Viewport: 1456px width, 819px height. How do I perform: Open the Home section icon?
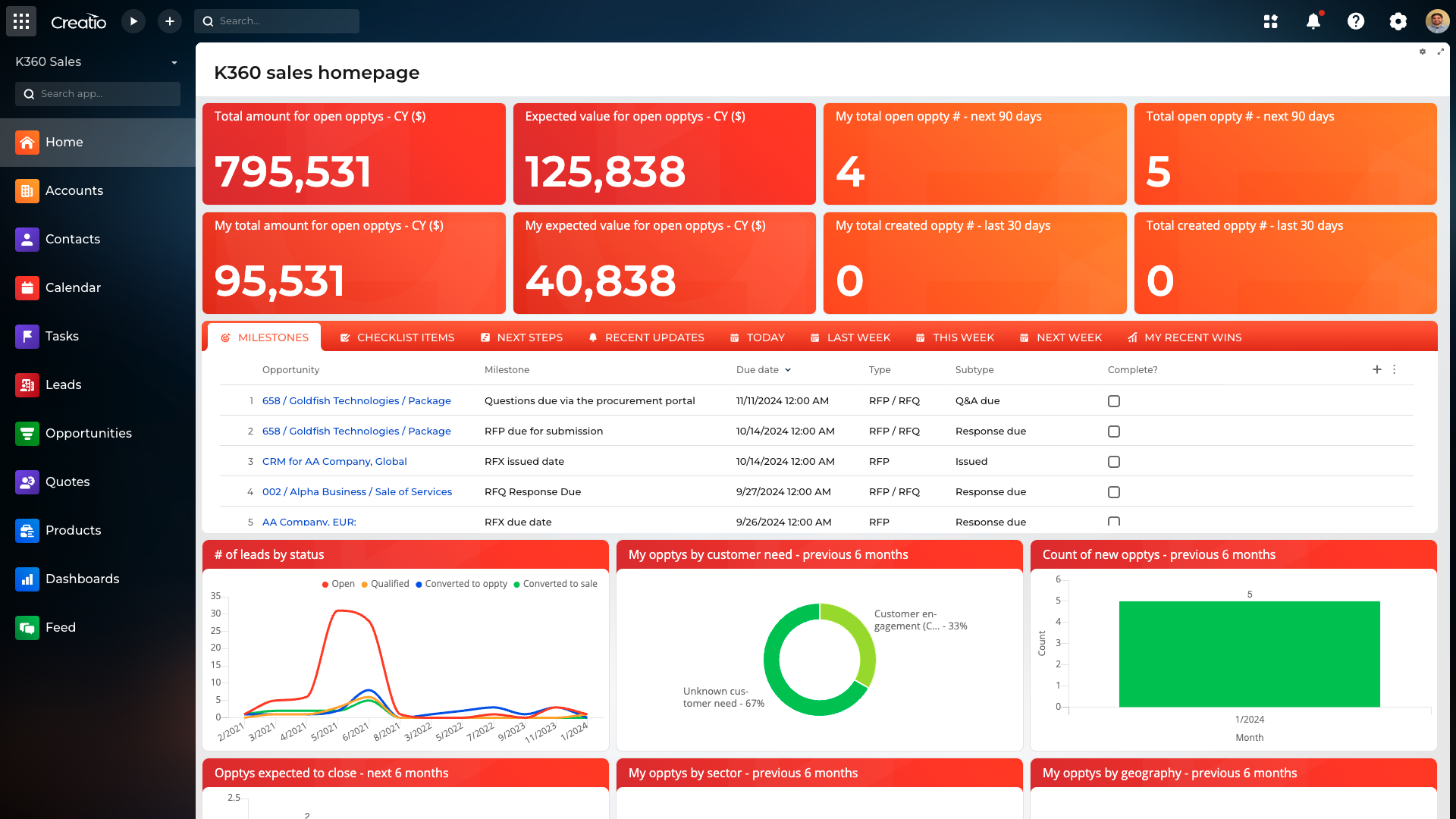point(27,143)
